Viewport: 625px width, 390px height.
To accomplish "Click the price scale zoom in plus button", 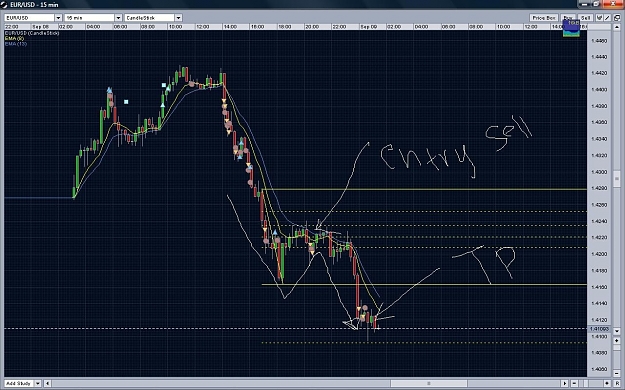I will point(617,341).
